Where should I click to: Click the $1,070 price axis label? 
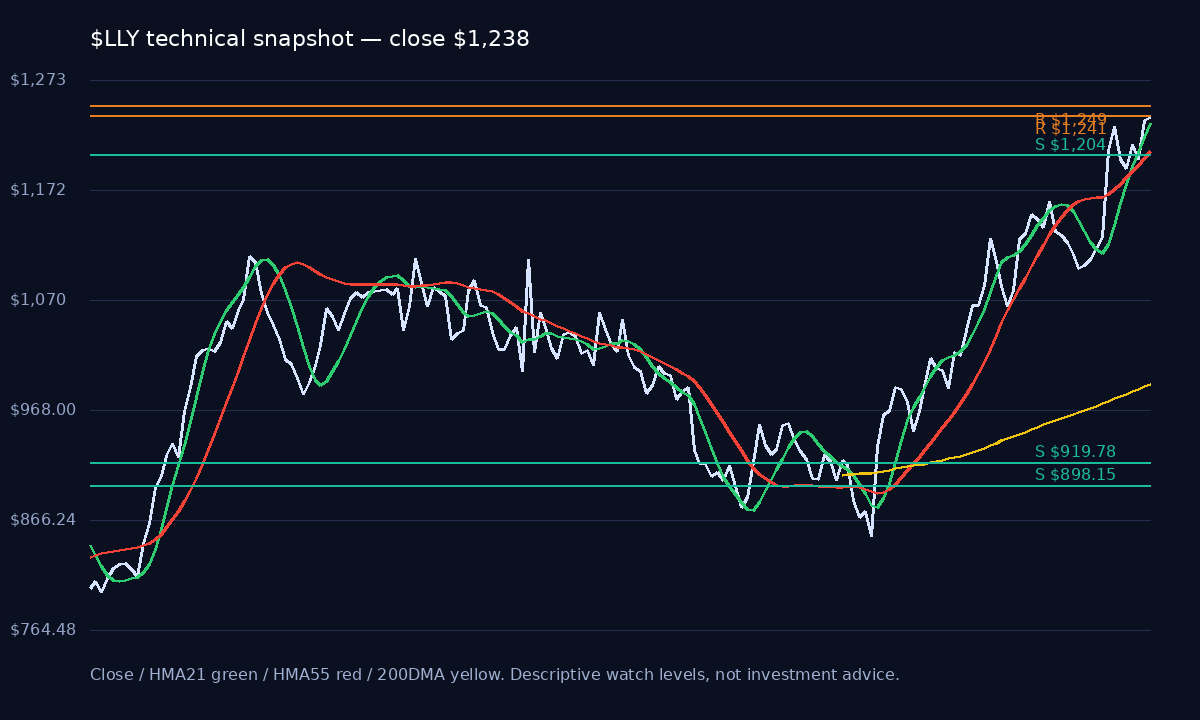coord(38,300)
